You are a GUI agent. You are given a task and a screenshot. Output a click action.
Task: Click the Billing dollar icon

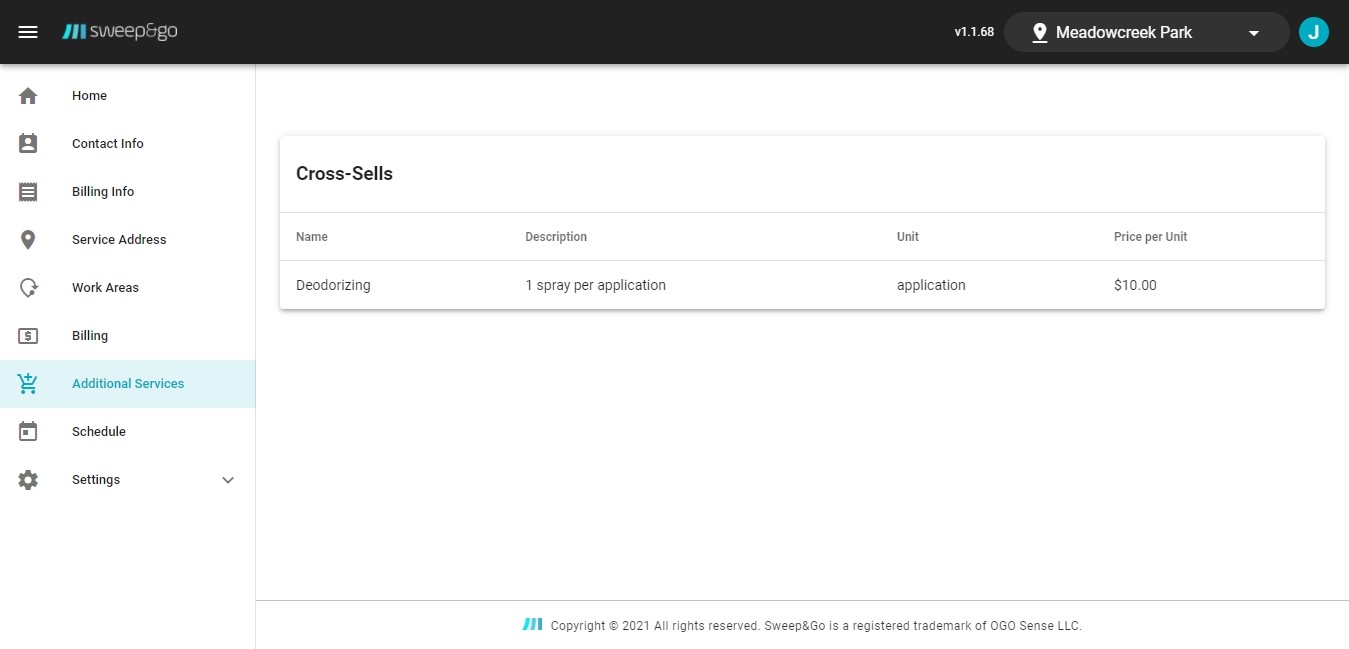[x=28, y=336]
